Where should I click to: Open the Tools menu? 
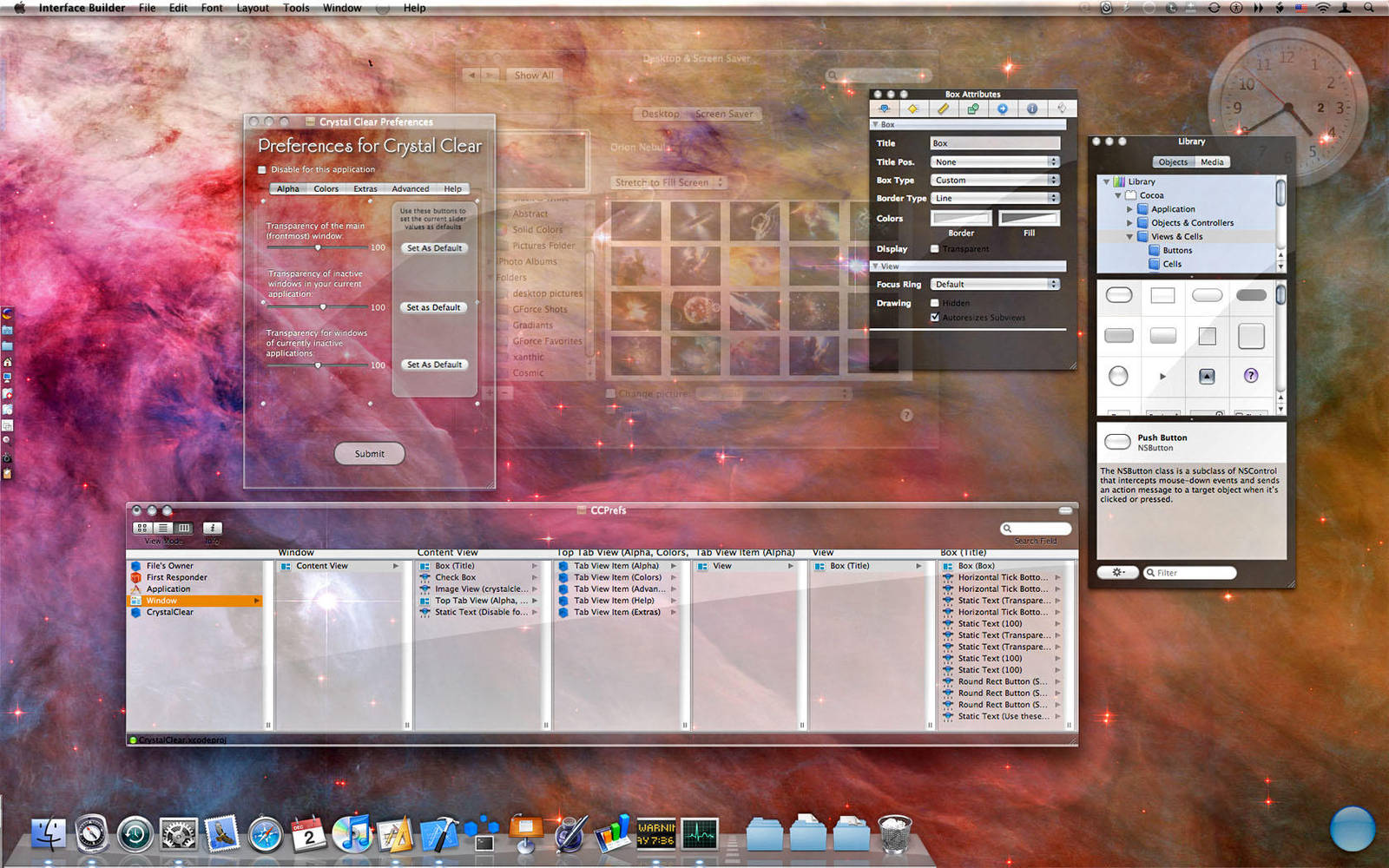[296, 8]
